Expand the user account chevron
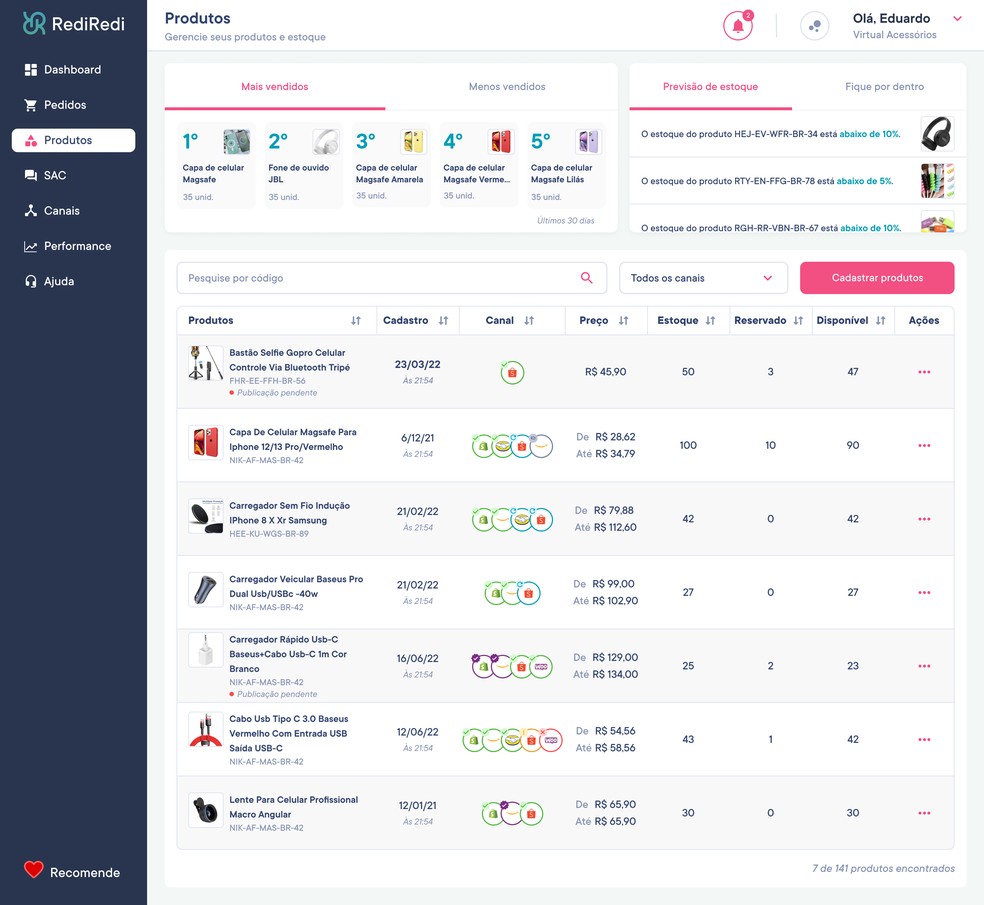Viewport: 984px width, 905px height. pyautogui.click(x=957, y=19)
